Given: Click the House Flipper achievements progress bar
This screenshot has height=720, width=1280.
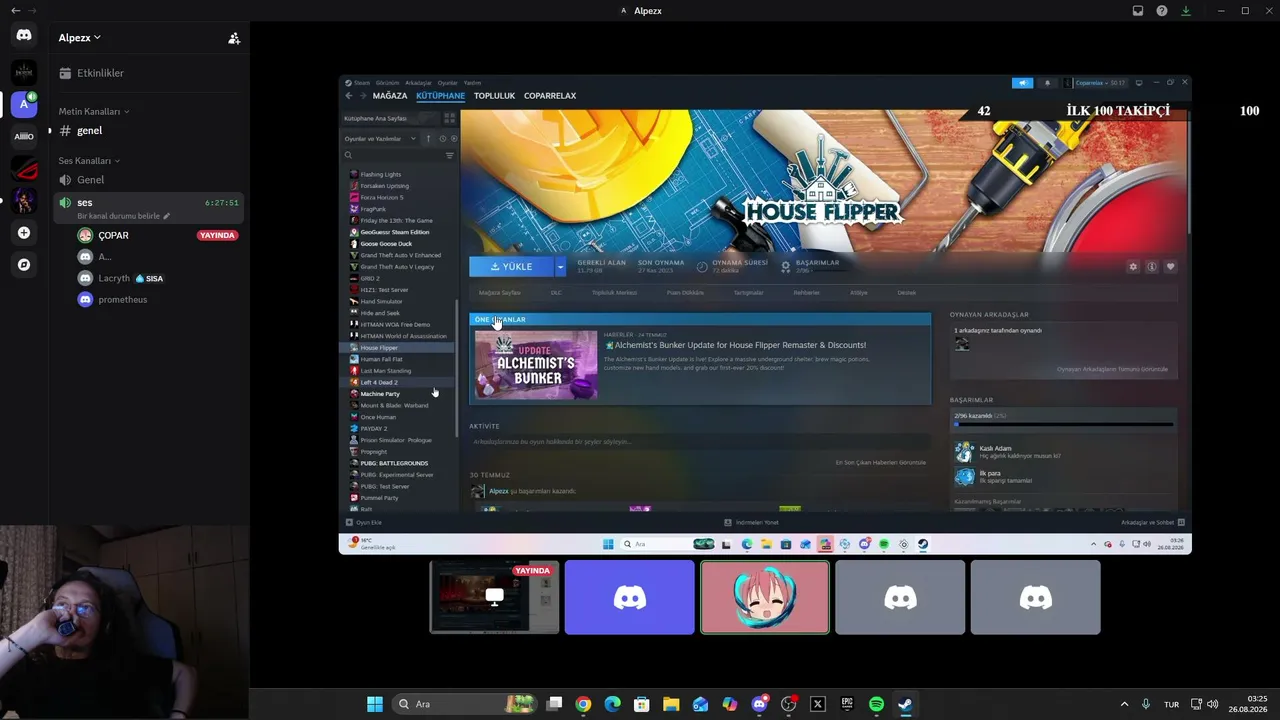Looking at the screenshot, I should (1064, 425).
